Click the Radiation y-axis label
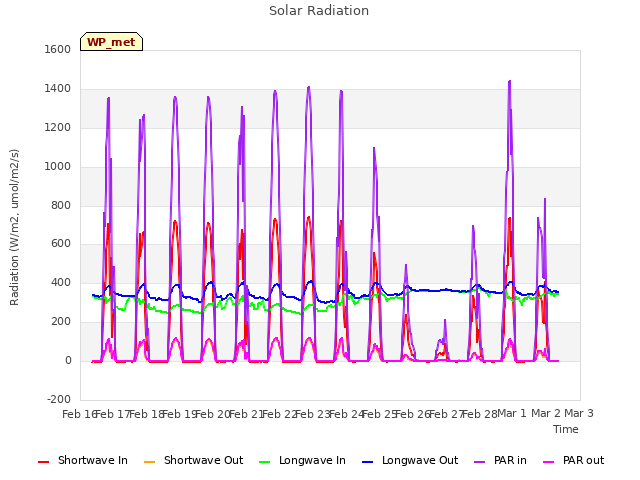 click(14, 227)
